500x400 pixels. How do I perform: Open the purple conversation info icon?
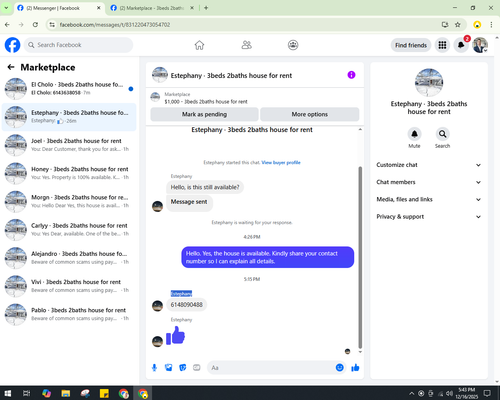[x=351, y=75]
